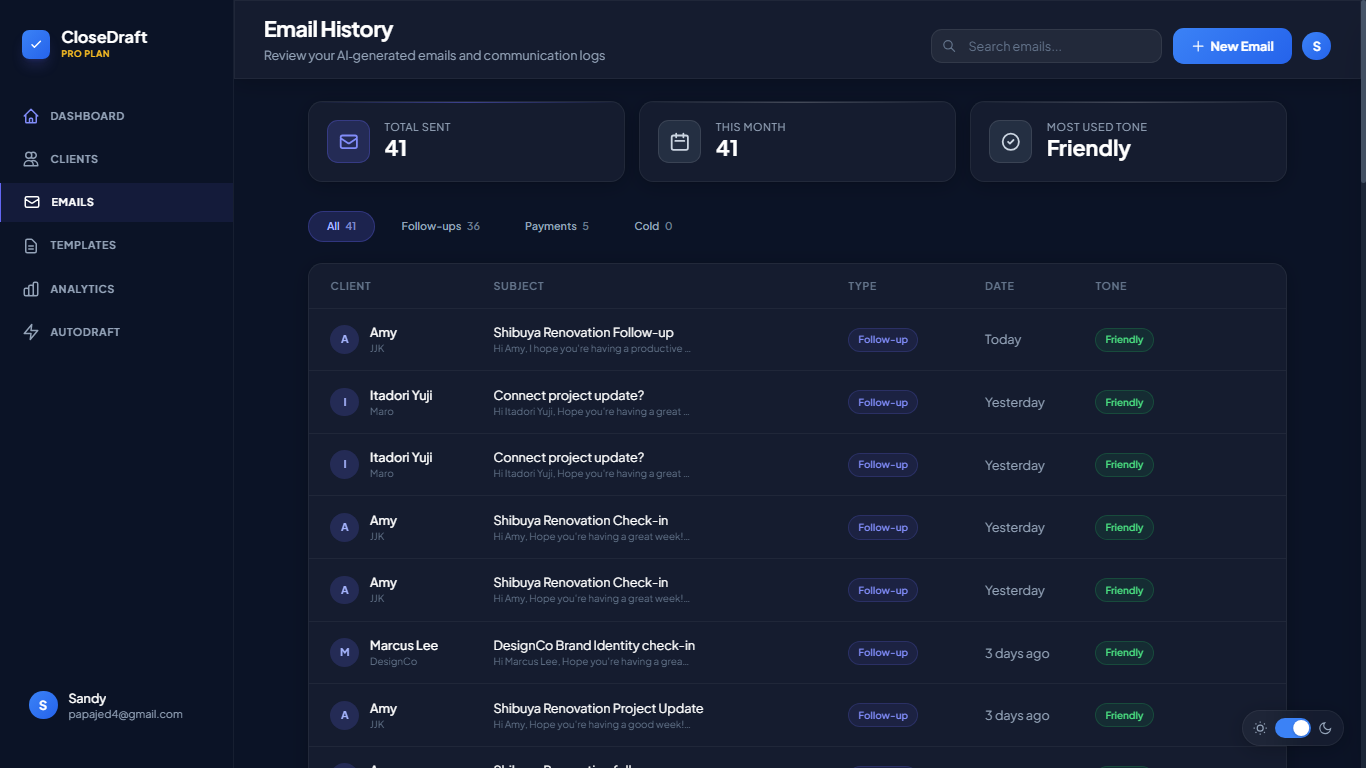
Task: Click the Friendly badge in Marcus Lee row
Action: click(1124, 652)
